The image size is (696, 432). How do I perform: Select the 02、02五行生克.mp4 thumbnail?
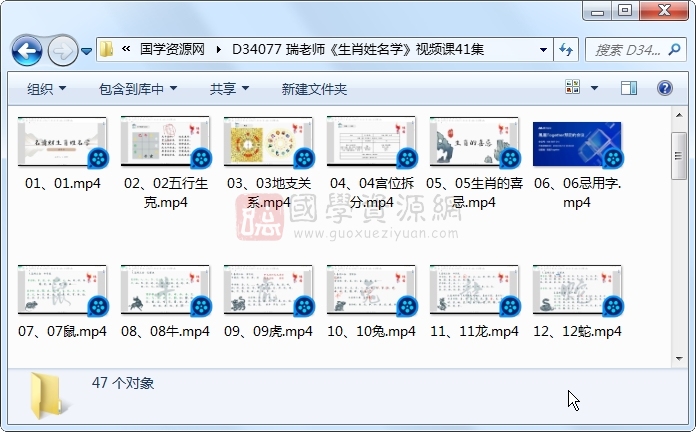166,142
